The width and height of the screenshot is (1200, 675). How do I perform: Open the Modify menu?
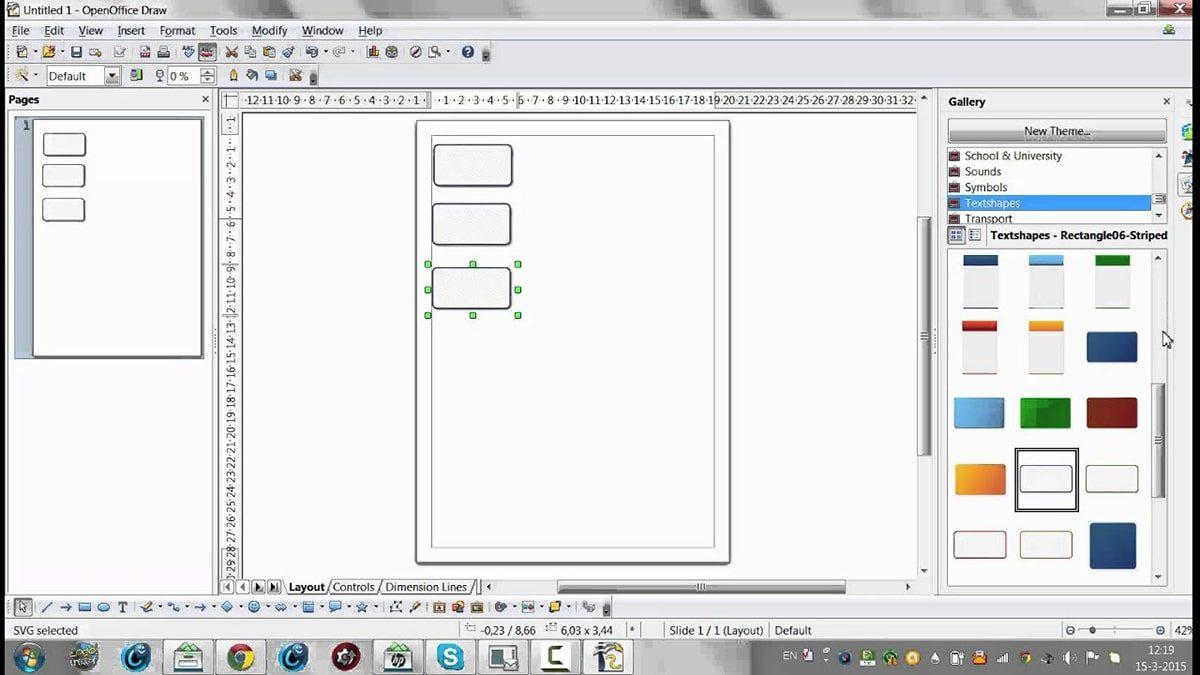(x=269, y=30)
